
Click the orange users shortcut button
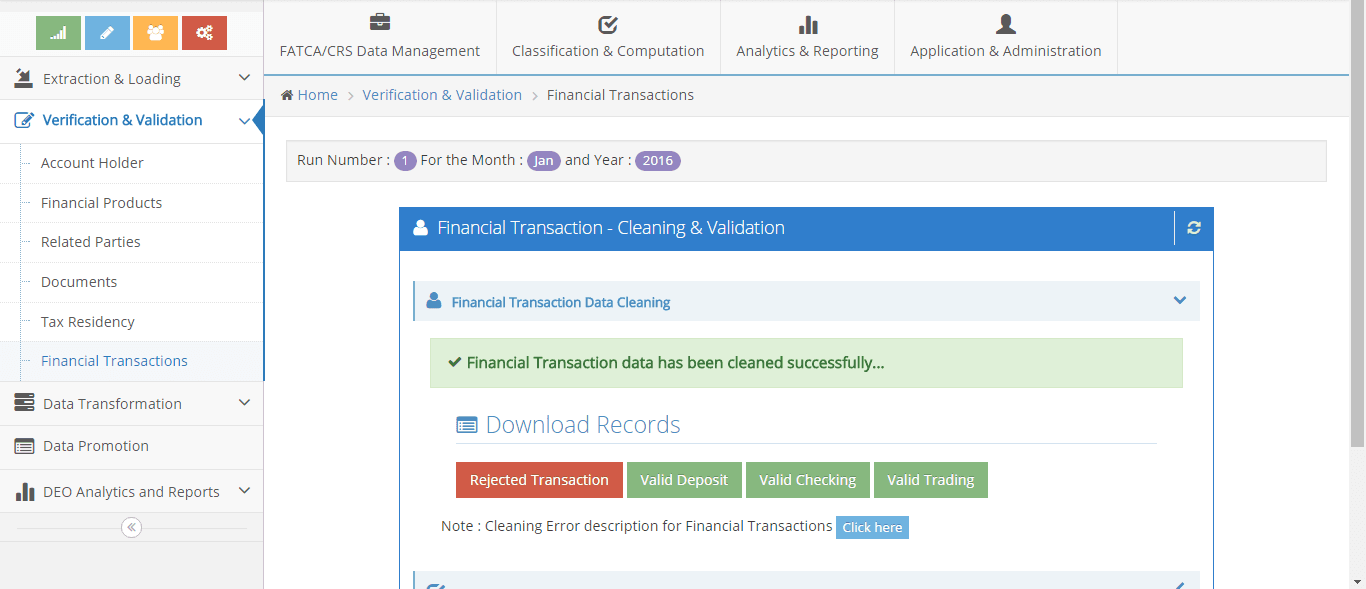(x=155, y=33)
